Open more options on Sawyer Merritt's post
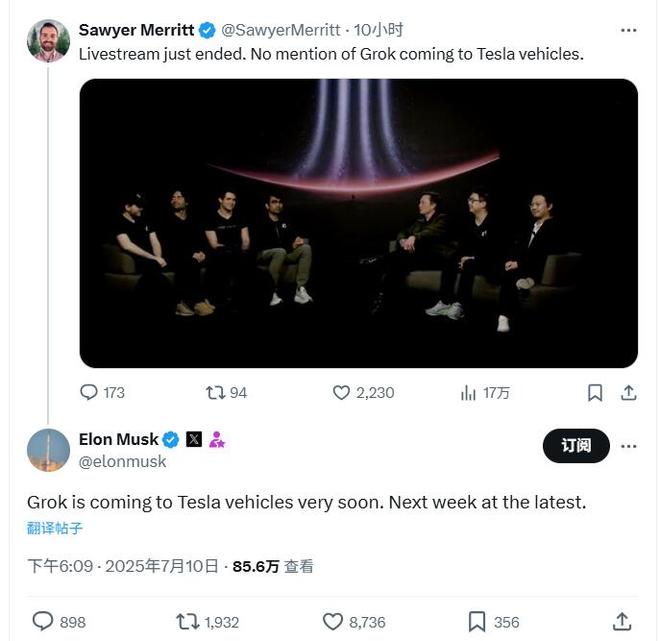The image size is (660, 641). click(628, 30)
